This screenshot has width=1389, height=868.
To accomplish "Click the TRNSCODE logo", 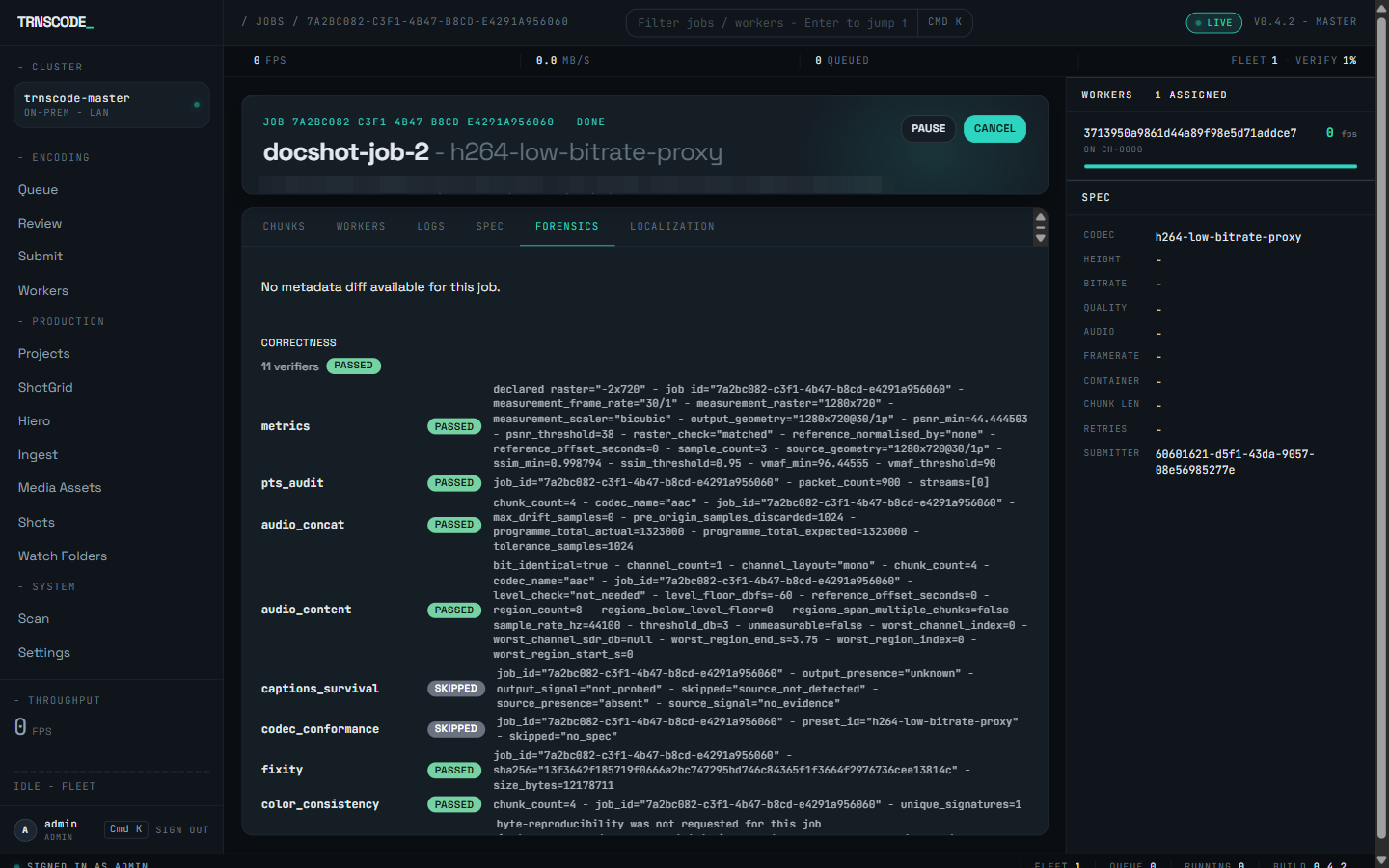I will pos(55,22).
